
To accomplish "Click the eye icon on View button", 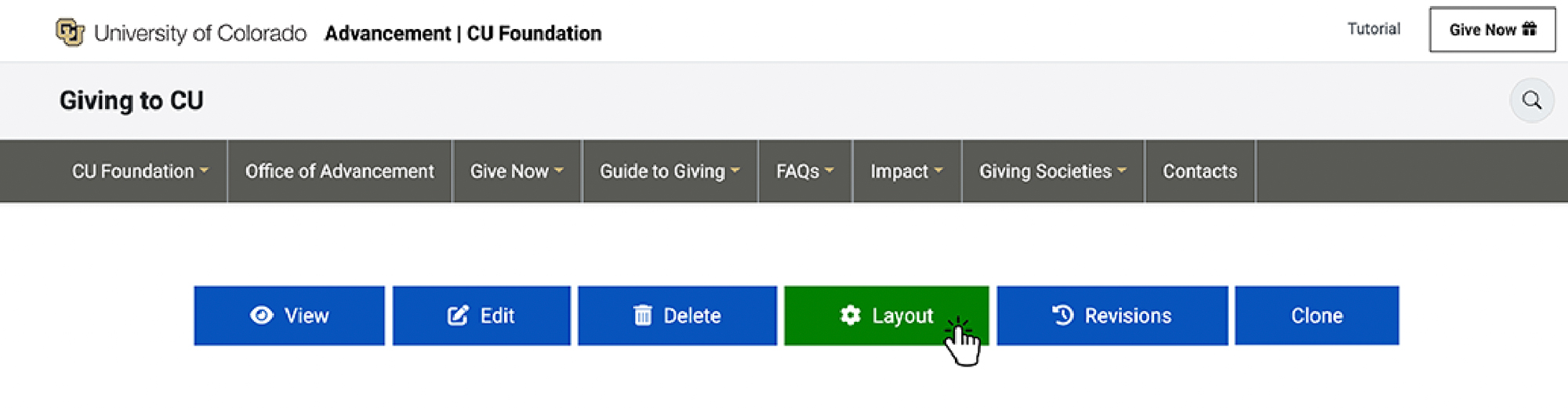I will coord(261,316).
